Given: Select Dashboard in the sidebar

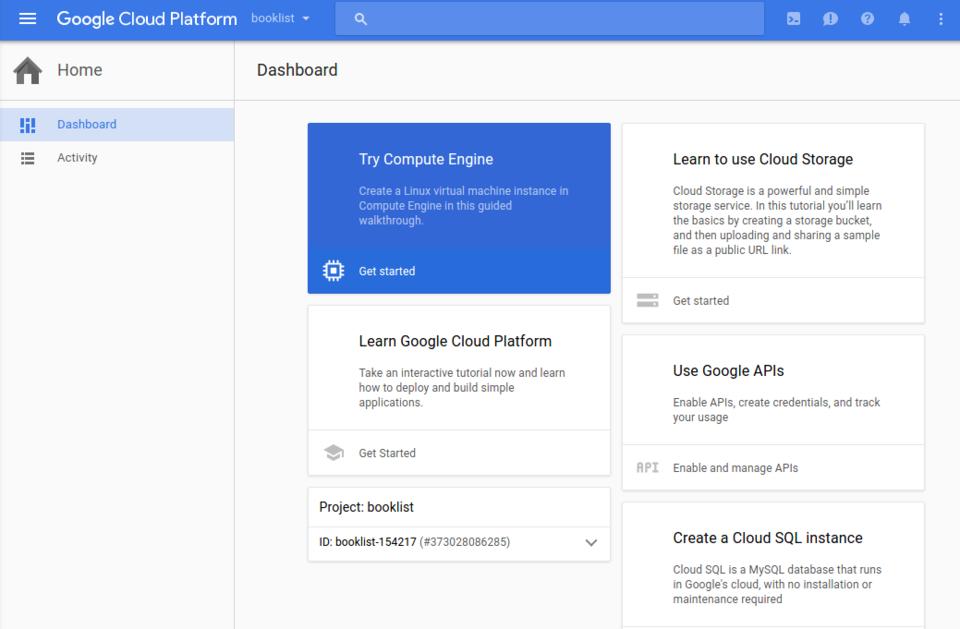Looking at the screenshot, I should click(x=86, y=124).
